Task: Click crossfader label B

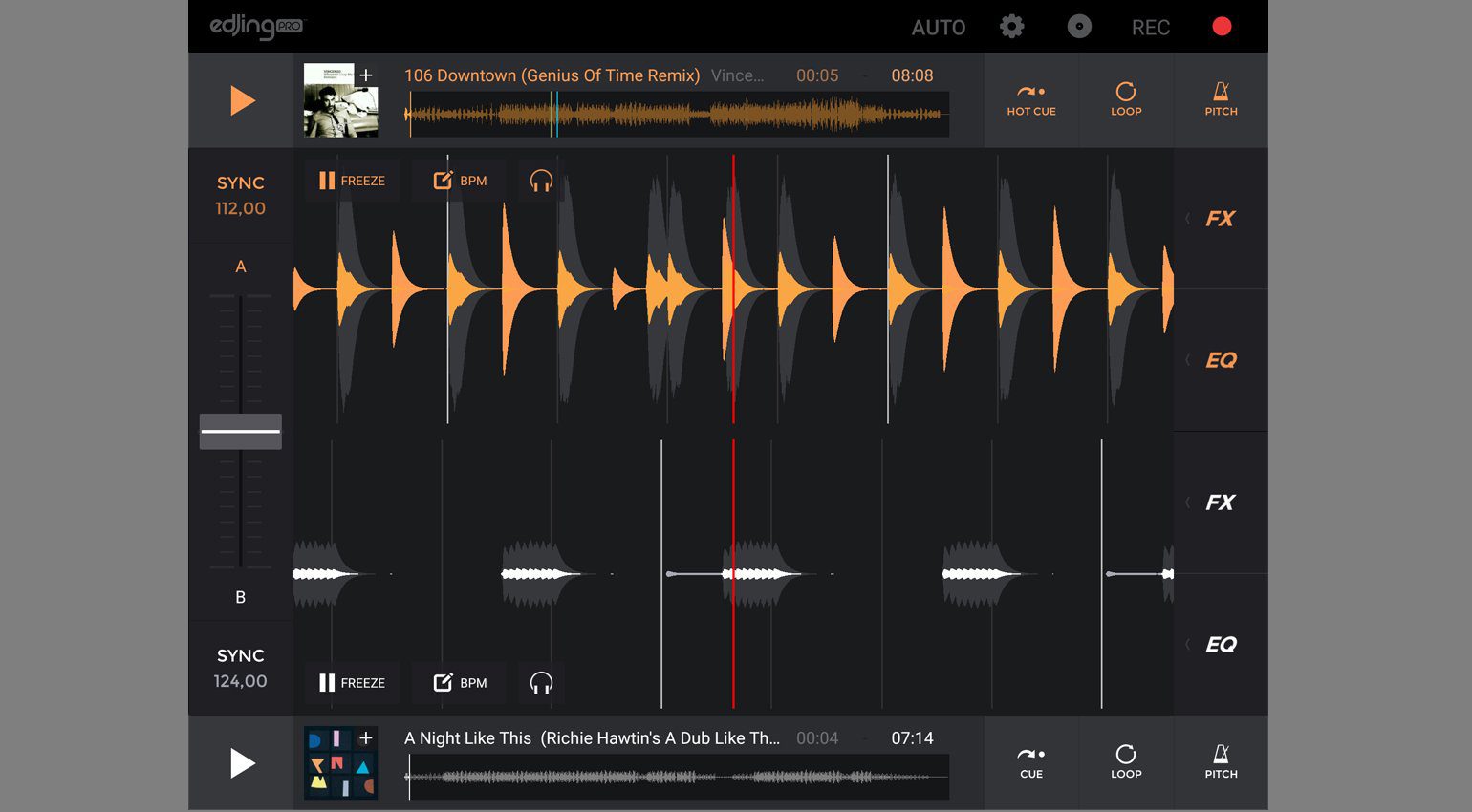Action: click(241, 597)
